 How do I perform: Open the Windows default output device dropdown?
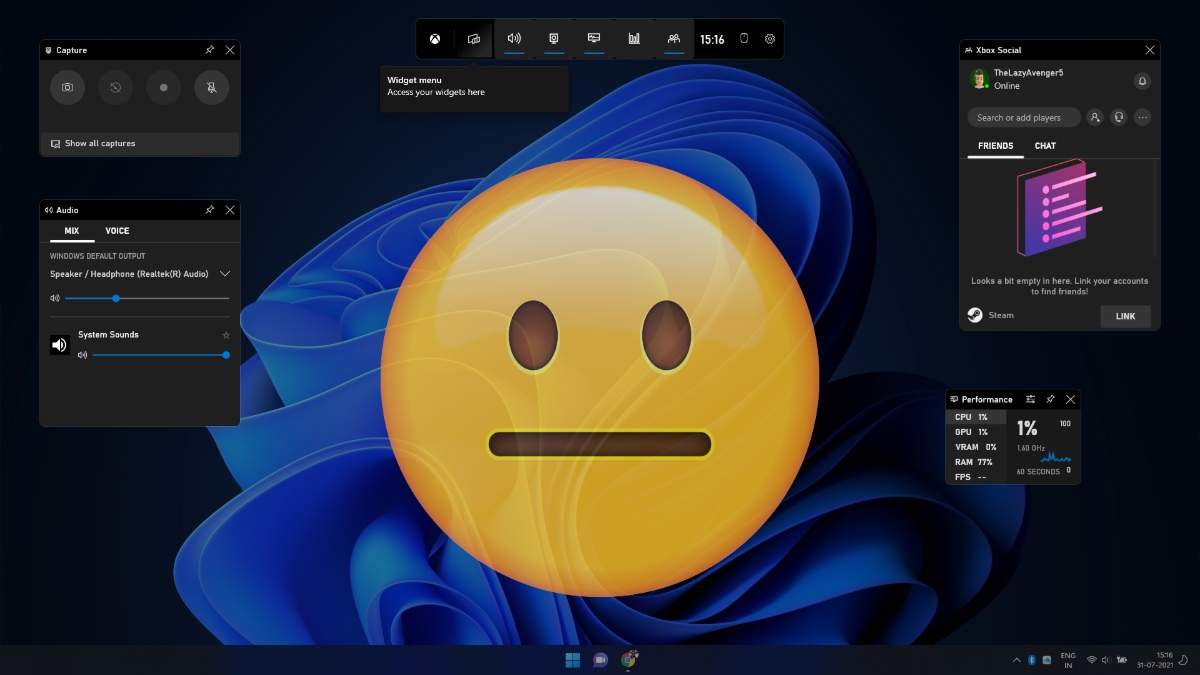click(x=224, y=273)
